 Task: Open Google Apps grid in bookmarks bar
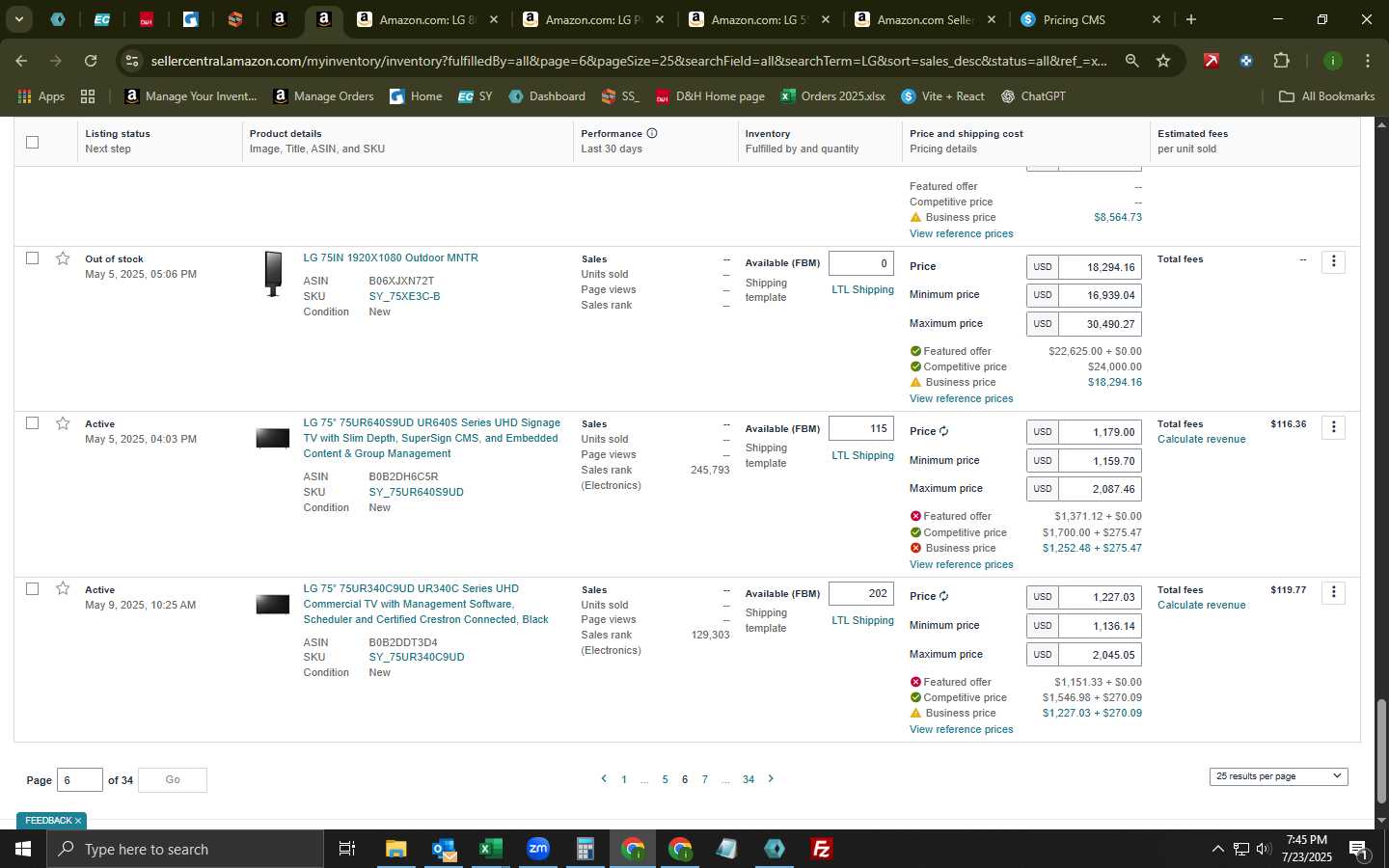(88, 96)
